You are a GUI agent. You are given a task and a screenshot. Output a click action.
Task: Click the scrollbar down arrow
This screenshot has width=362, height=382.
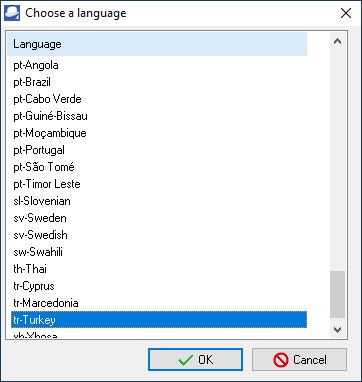coord(337,330)
